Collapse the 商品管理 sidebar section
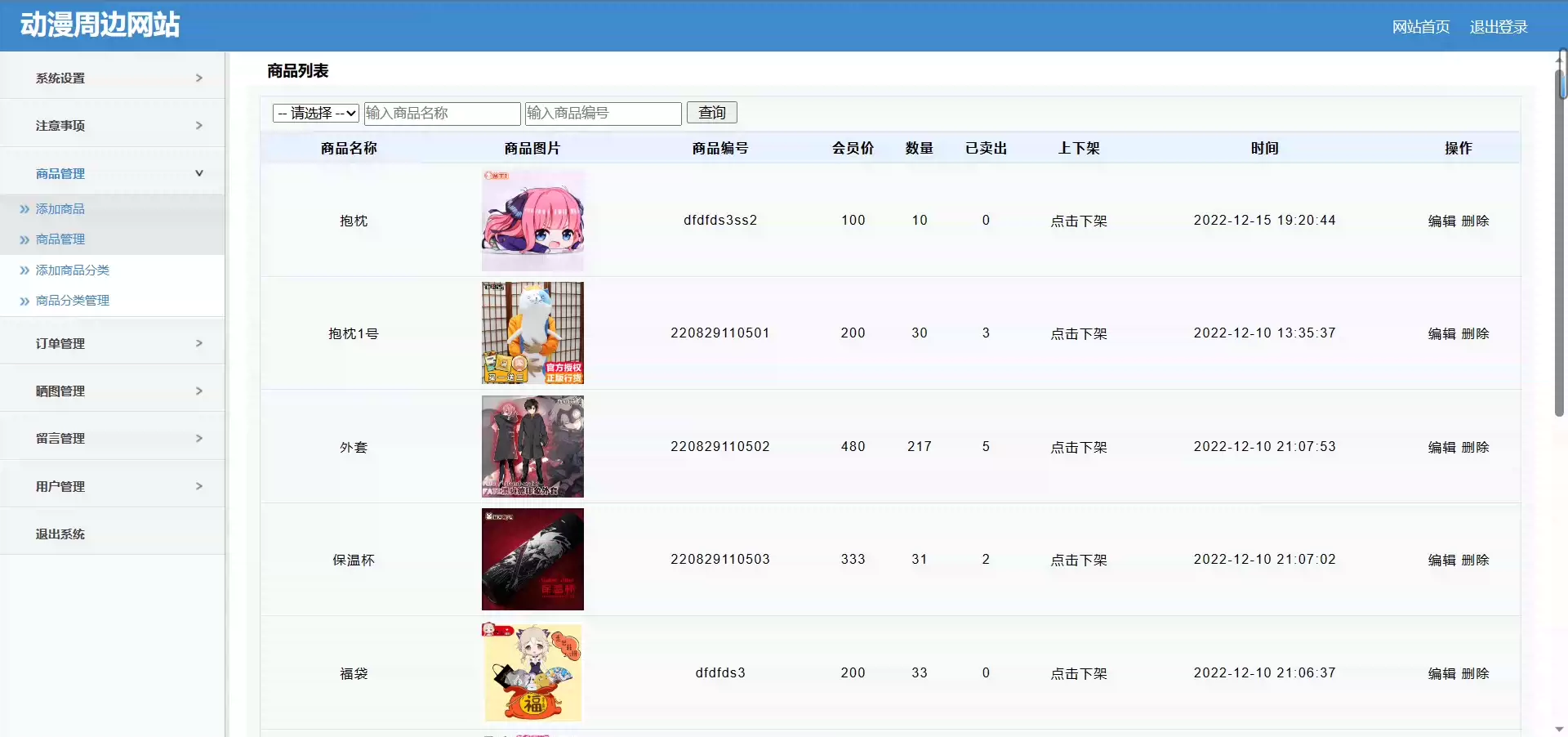1568x737 pixels. 198,173
